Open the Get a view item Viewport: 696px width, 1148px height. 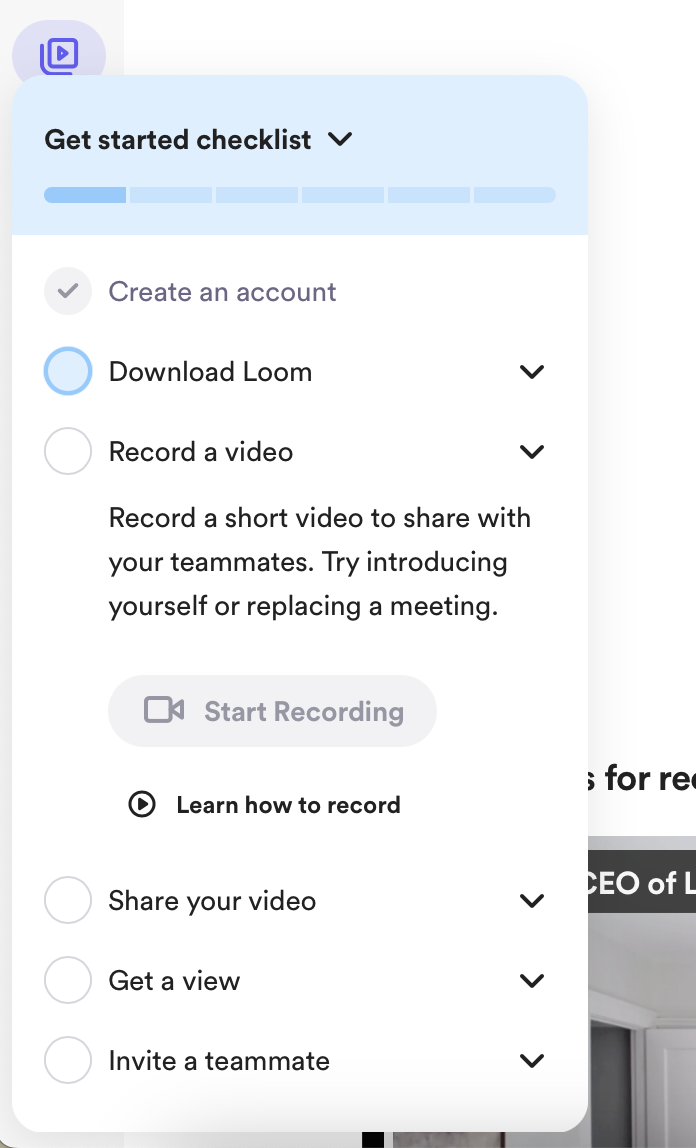click(x=174, y=980)
